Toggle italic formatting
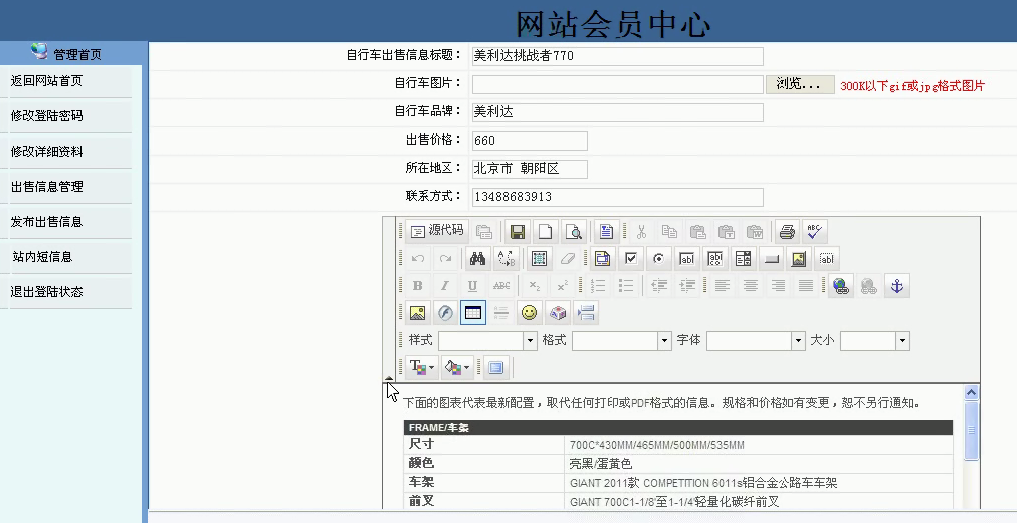1017x523 pixels. (445, 286)
